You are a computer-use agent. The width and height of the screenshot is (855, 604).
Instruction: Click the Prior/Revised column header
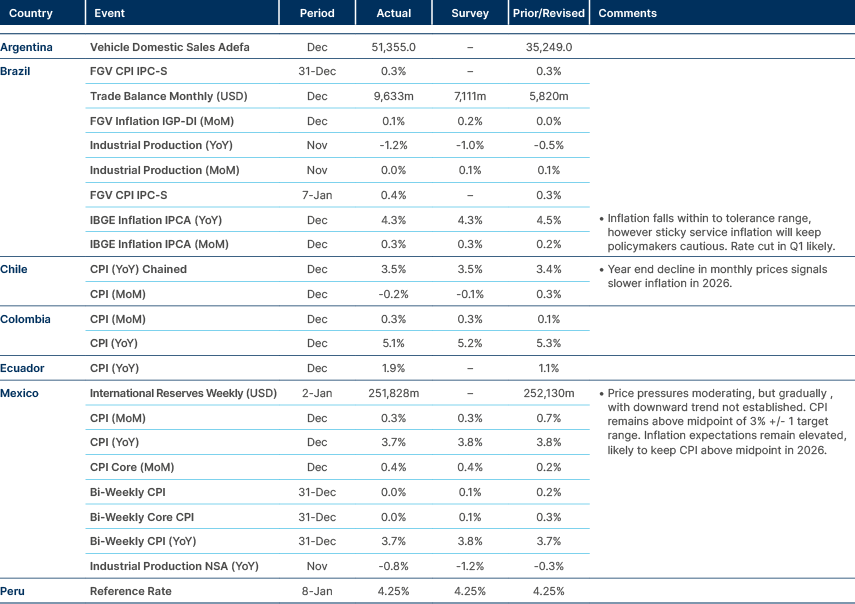point(548,13)
